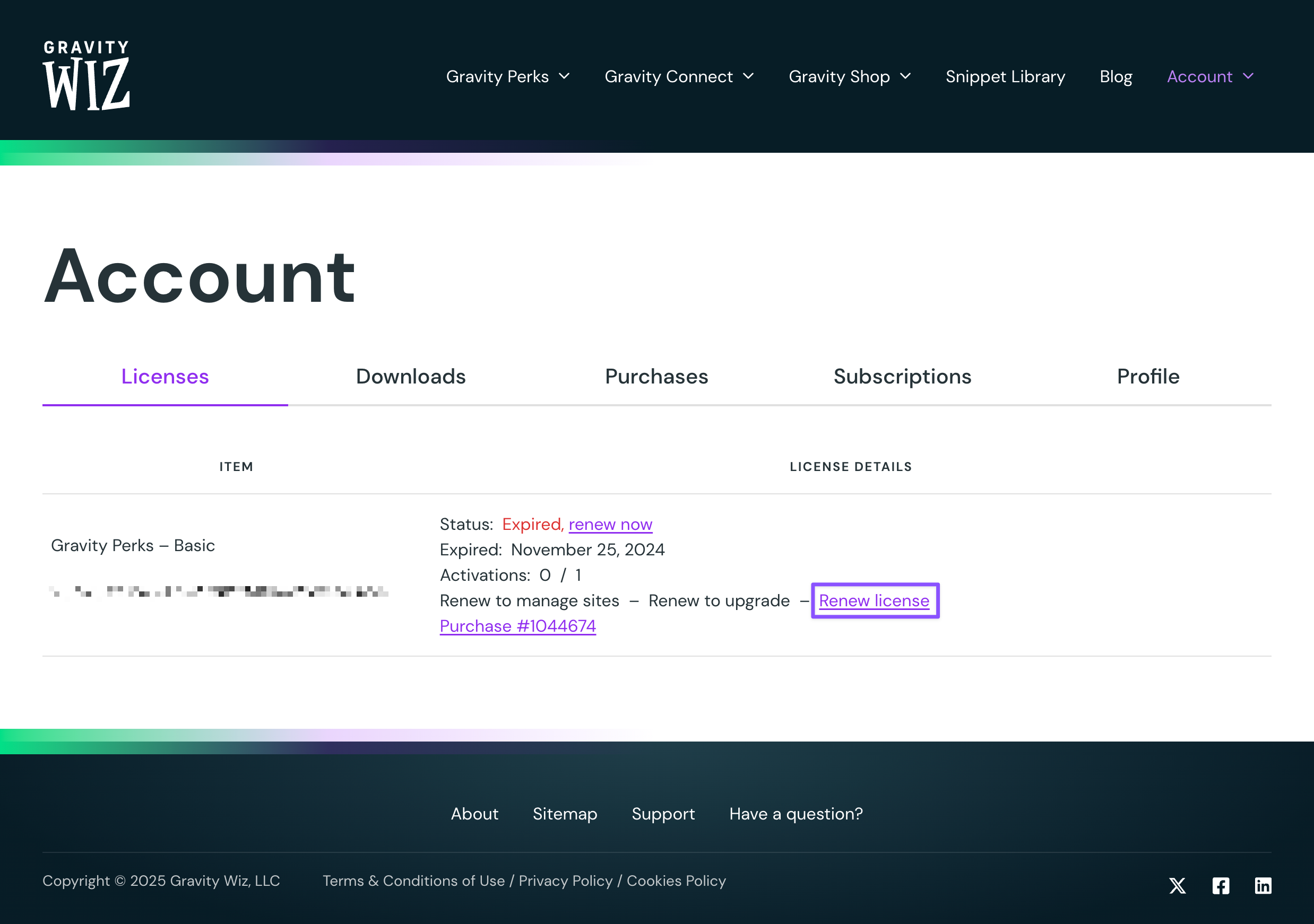The height and width of the screenshot is (924, 1314).
Task: Click the 'Expired: November 25, 2024' text
Action: click(552, 550)
